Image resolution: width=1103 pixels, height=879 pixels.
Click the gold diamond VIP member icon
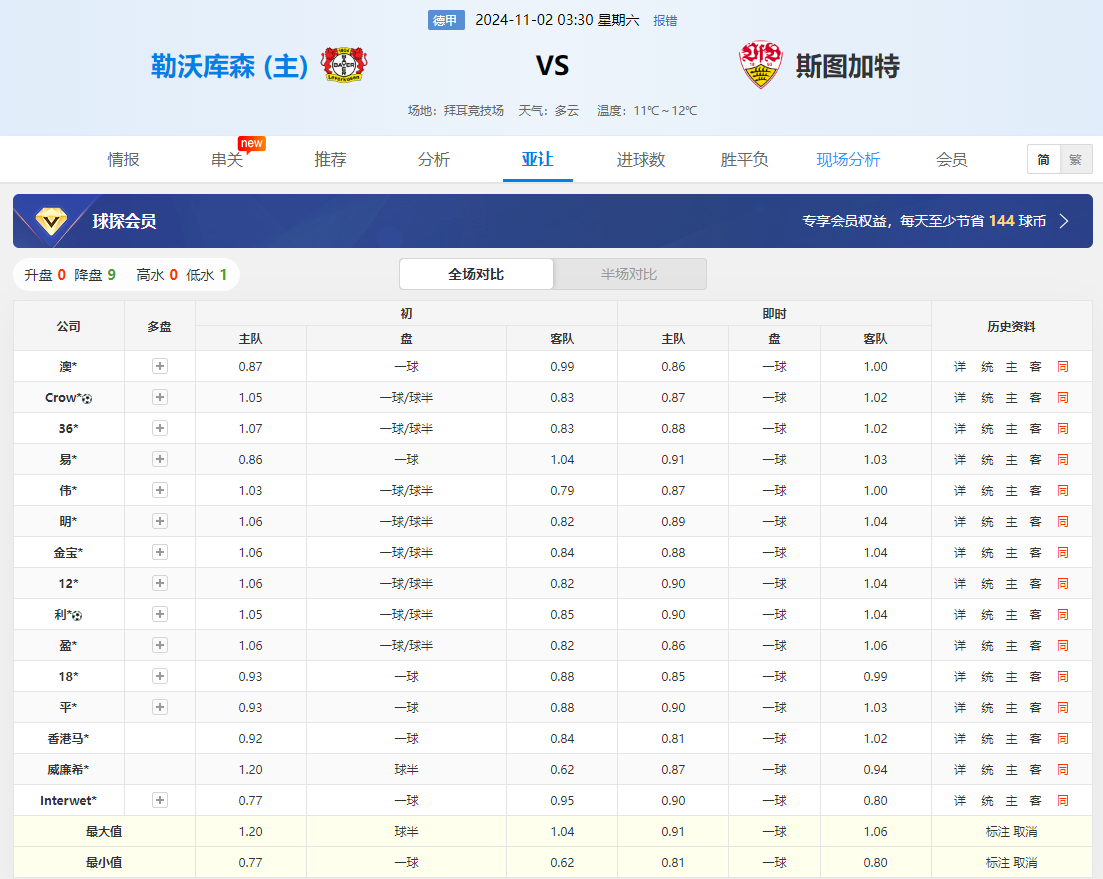(51, 221)
